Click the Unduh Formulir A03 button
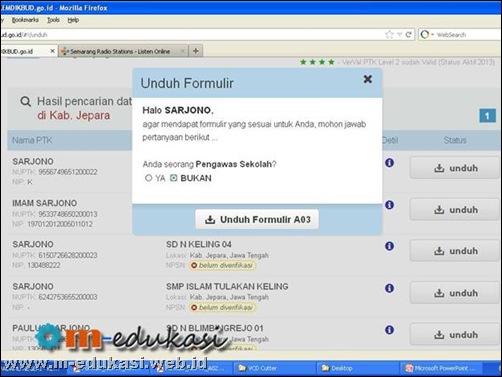This screenshot has width=502, height=377. point(257,219)
